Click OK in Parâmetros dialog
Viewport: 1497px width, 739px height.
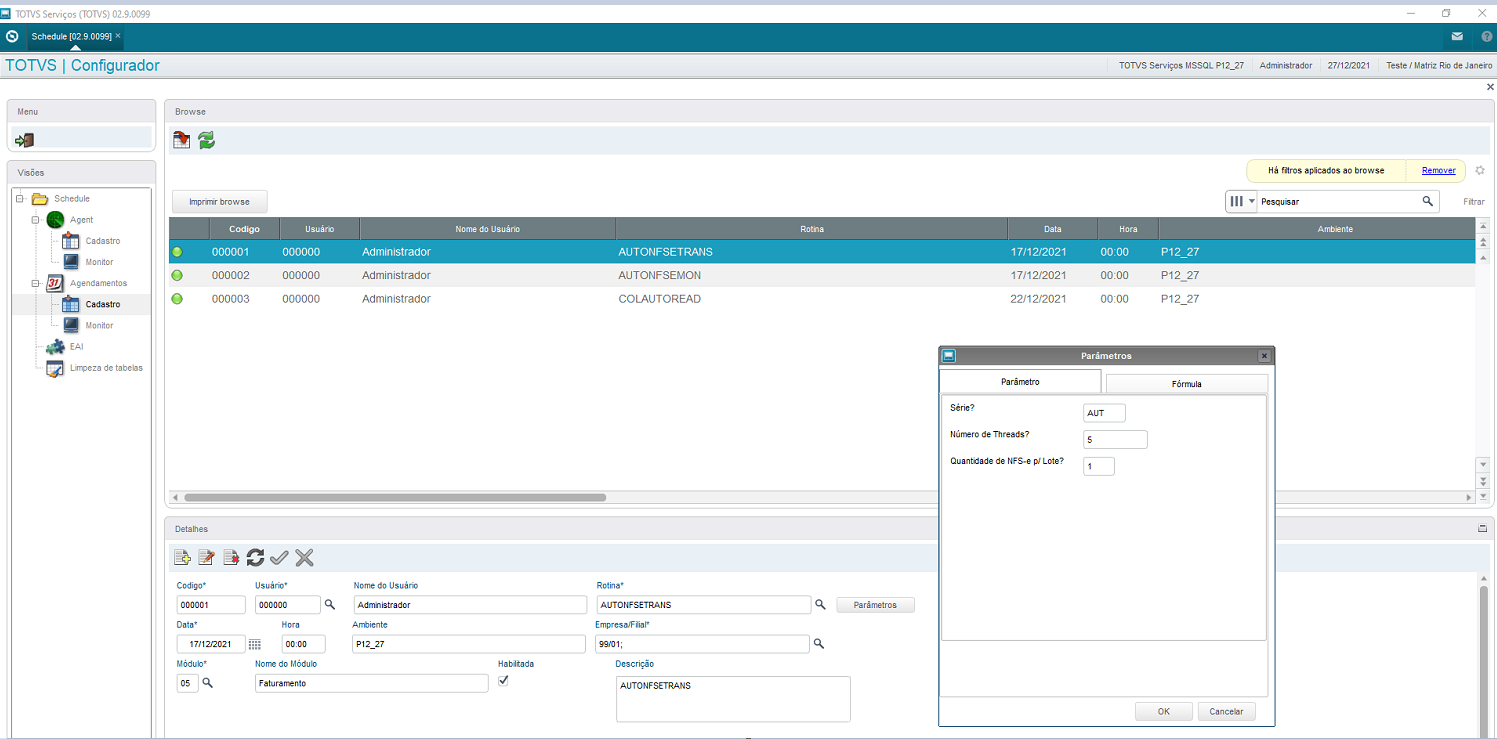click(x=1164, y=711)
